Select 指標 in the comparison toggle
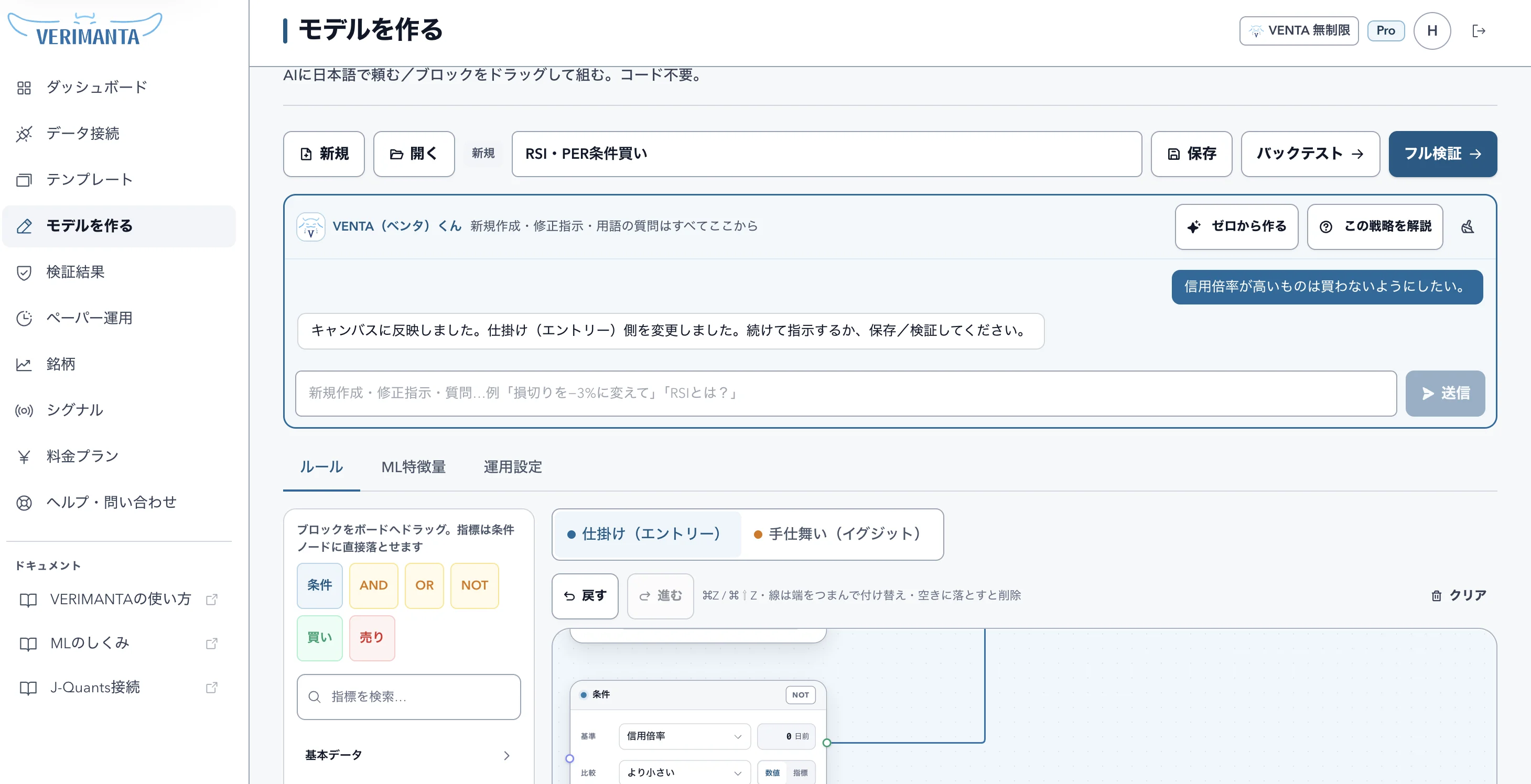The width and height of the screenshot is (1531, 784). 800,772
